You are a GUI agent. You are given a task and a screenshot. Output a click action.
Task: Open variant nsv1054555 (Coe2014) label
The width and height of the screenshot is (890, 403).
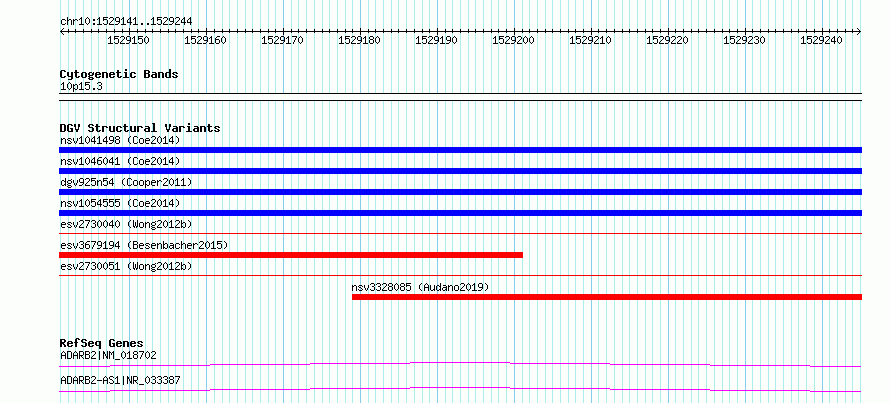point(120,203)
